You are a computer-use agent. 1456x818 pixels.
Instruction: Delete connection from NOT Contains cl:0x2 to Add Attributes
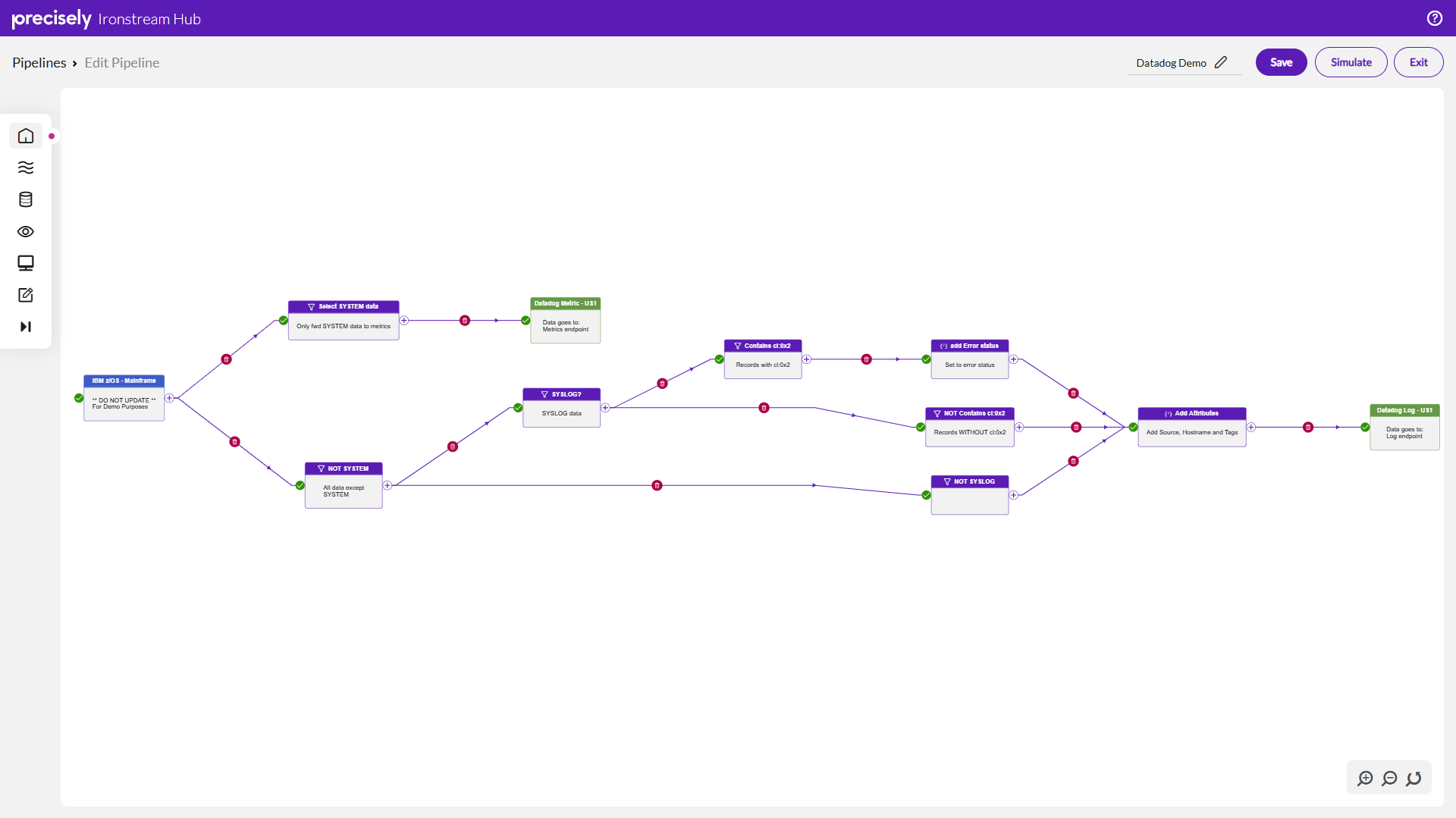click(x=1076, y=428)
